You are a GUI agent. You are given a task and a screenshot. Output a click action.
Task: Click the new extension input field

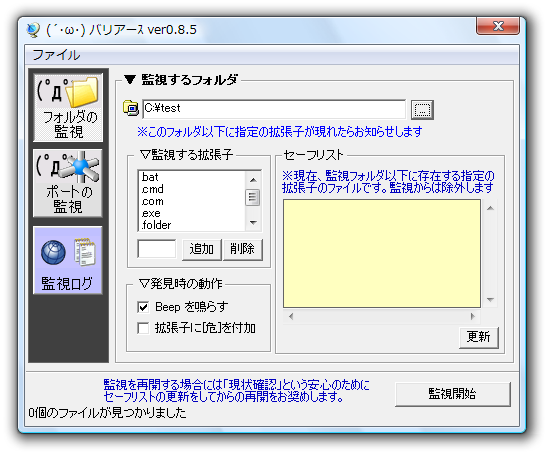[x=157, y=249]
